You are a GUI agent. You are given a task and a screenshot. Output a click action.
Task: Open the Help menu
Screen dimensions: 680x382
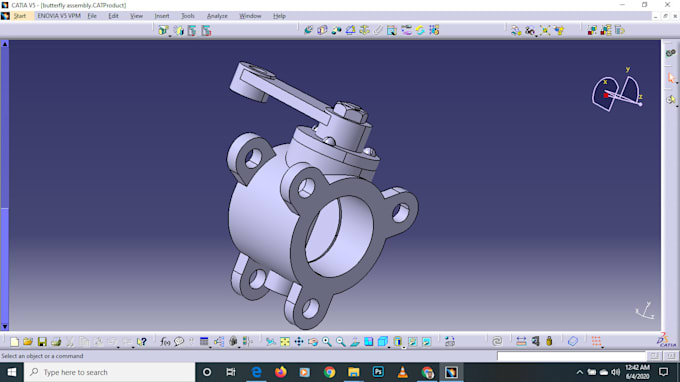[x=279, y=16]
